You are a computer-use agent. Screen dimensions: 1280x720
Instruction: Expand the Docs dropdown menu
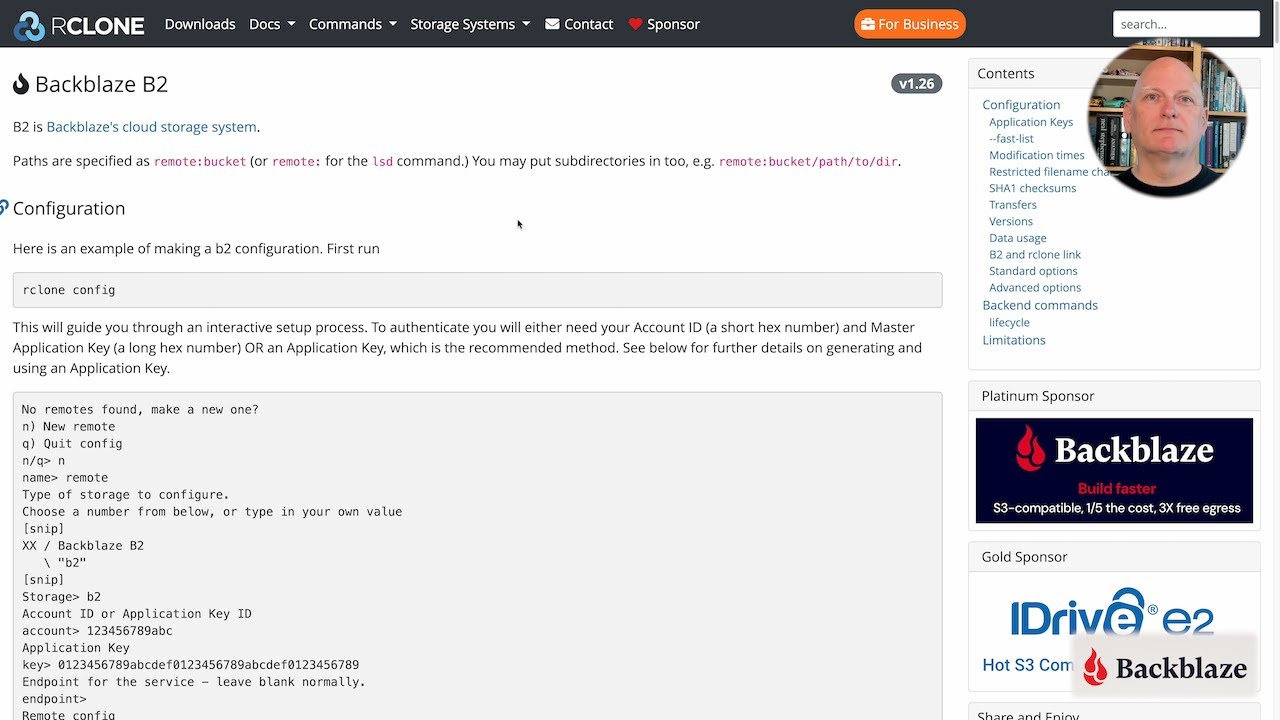pos(272,24)
